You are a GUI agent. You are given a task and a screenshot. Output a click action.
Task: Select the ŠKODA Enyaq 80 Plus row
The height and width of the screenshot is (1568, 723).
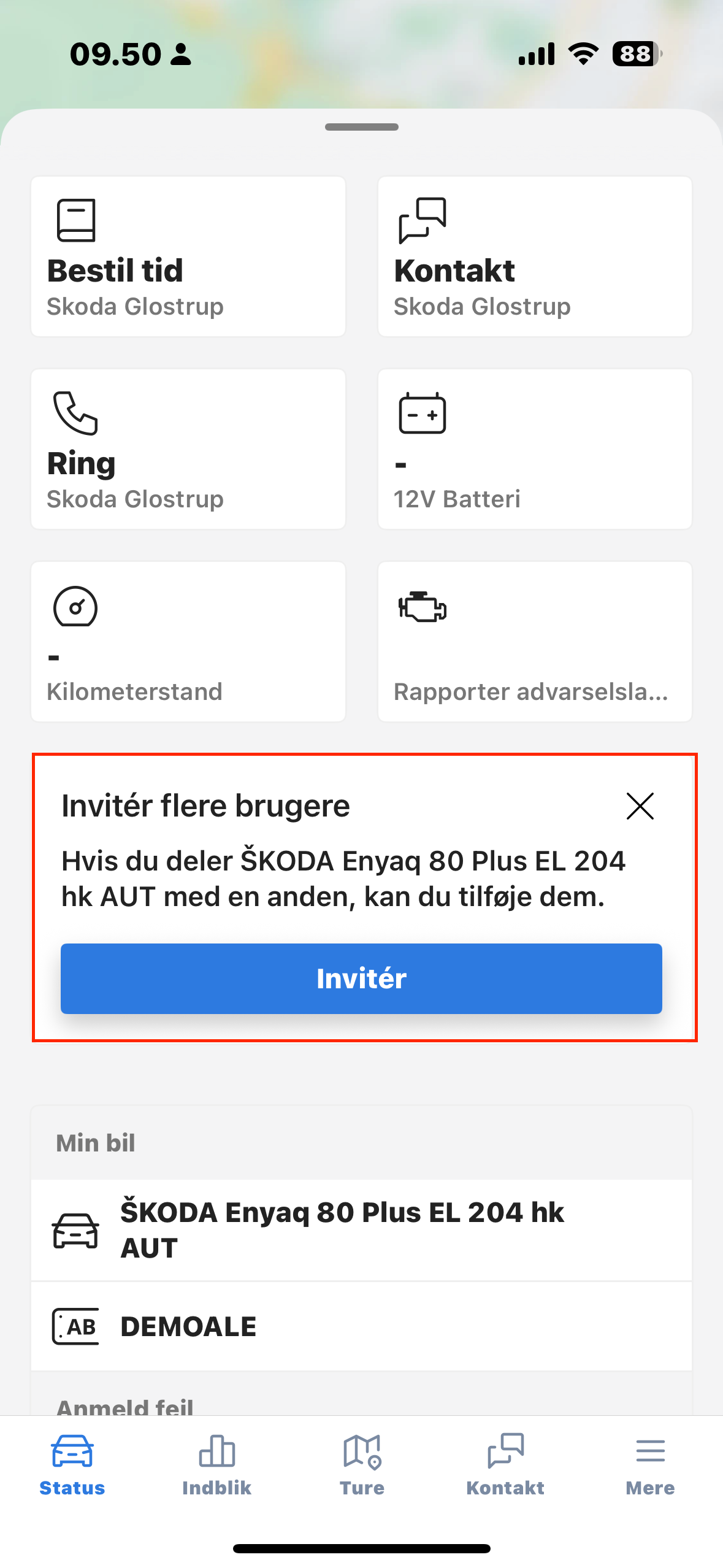click(x=362, y=1230)
